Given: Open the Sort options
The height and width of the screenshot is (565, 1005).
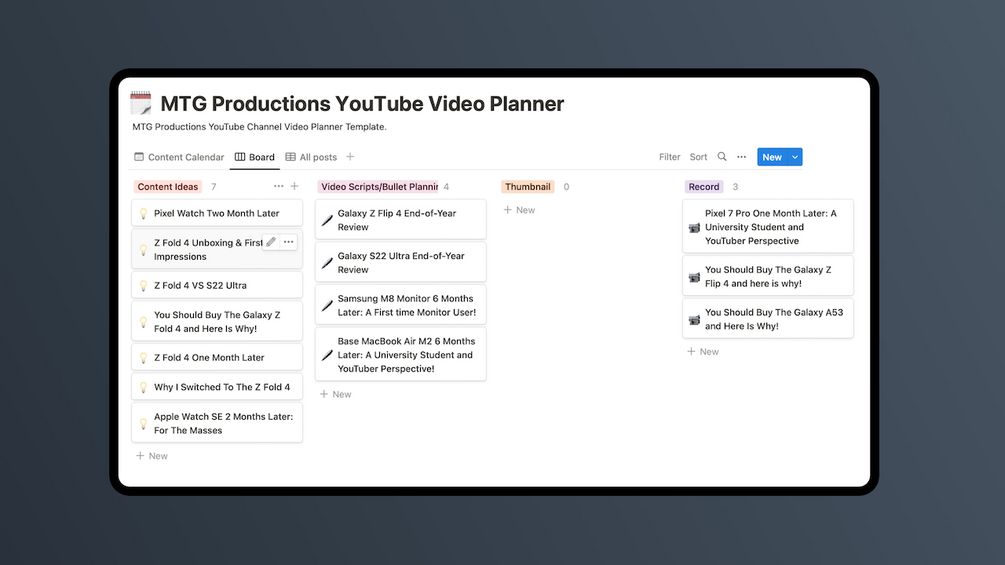Looking at the screenshot, I should pos(698,157).
